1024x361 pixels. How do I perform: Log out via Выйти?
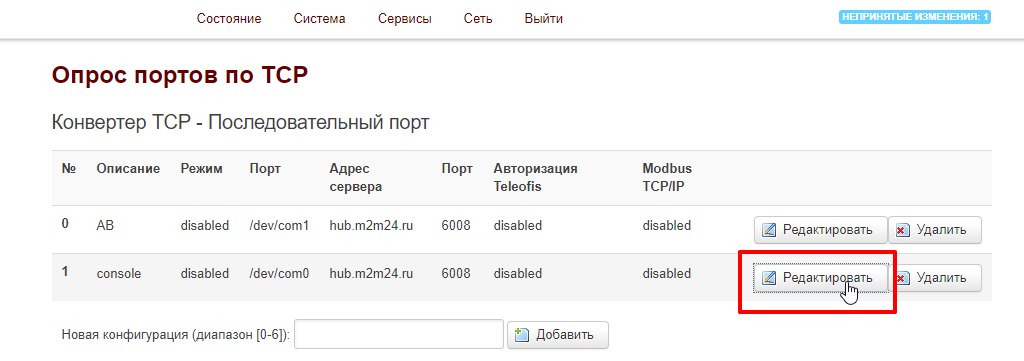tap(543, 19)
